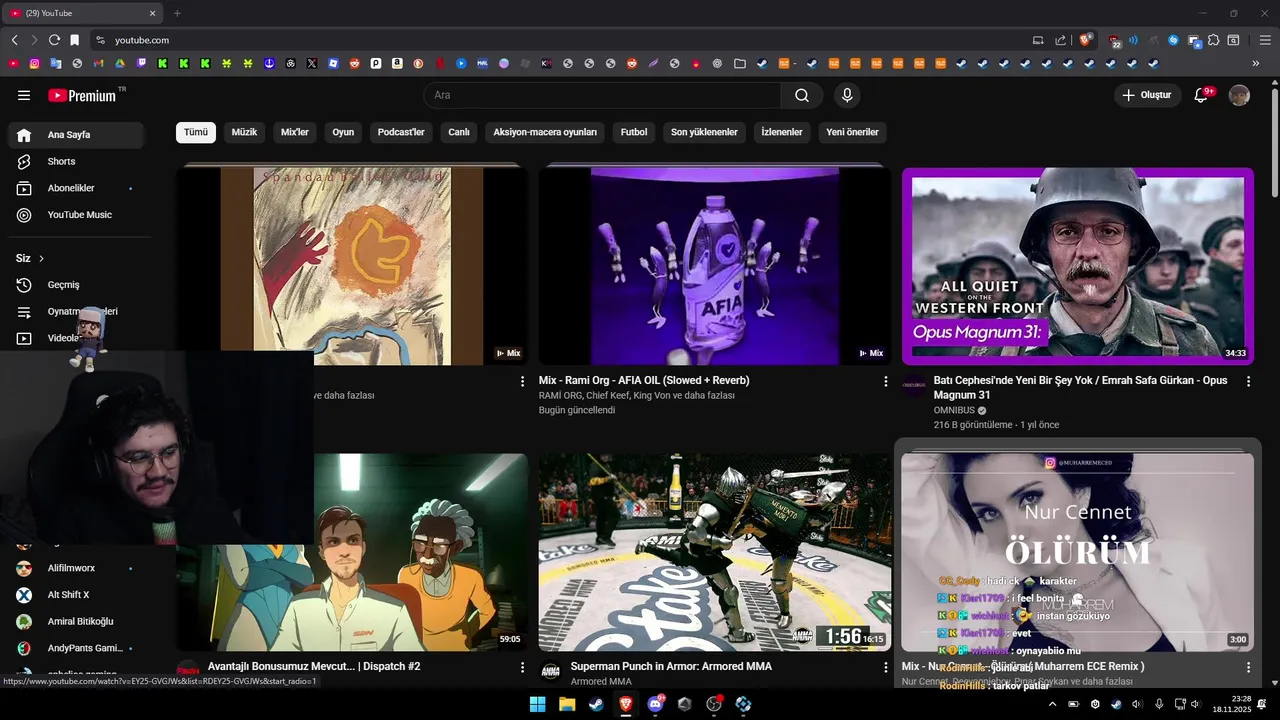
Task: Open the Armored MMA video thumbnail
Action: tap(715, 552)
